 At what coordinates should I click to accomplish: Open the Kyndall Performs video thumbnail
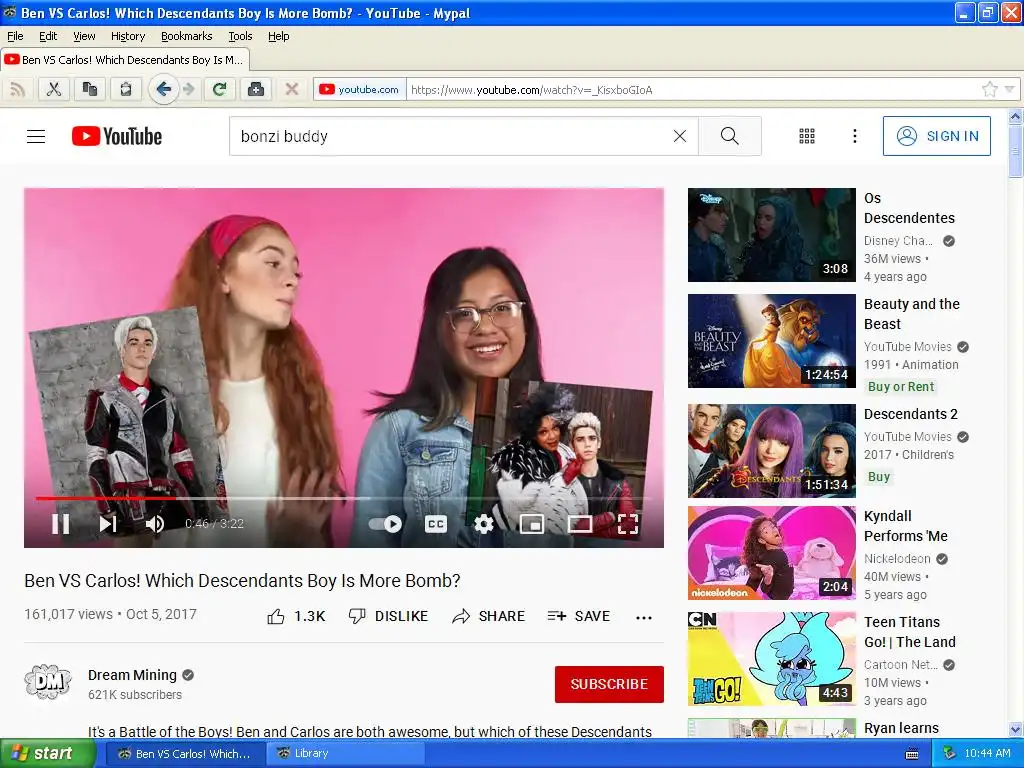click(x=771, y=552)
